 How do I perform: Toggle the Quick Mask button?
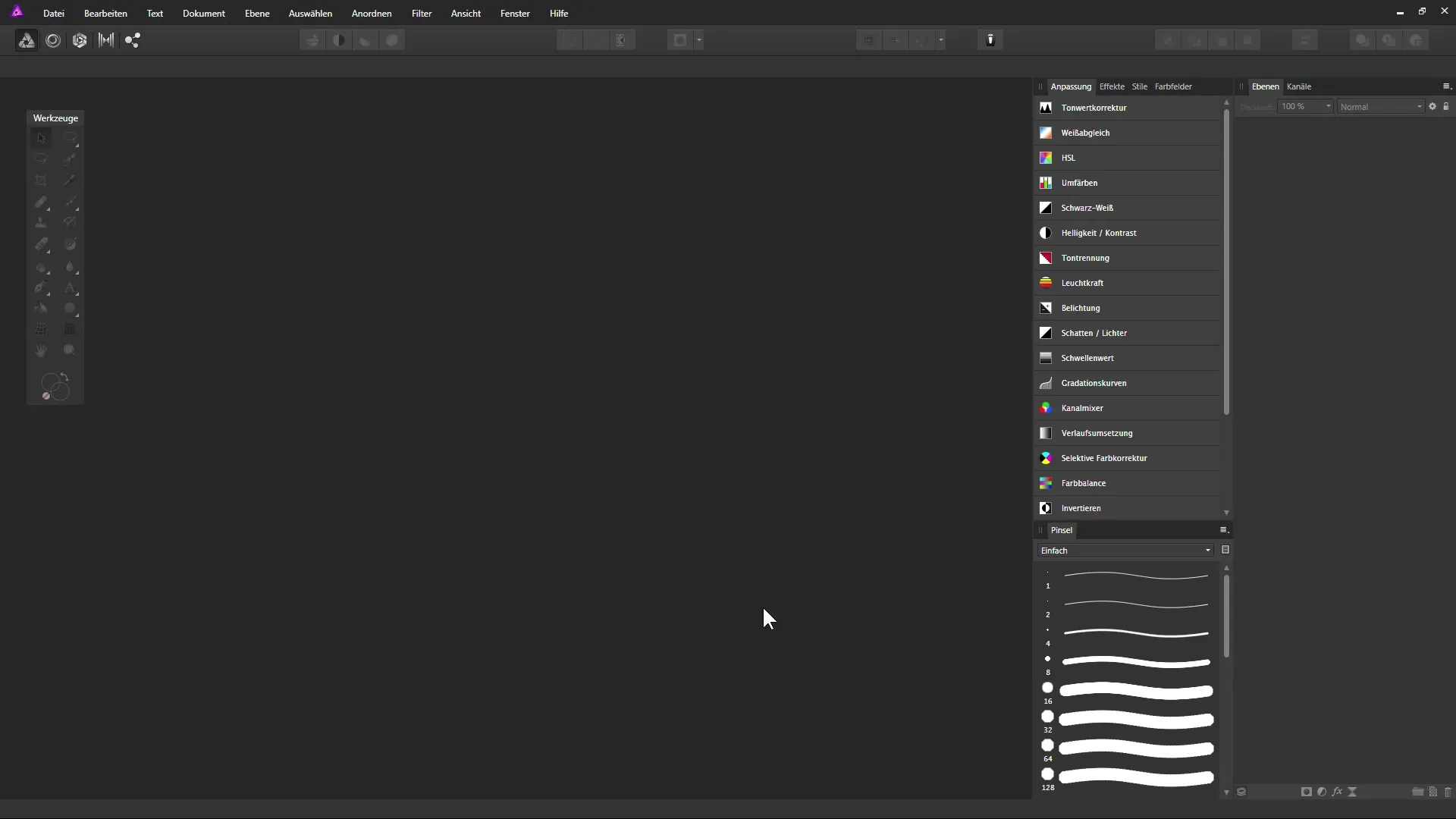[680, 40]
